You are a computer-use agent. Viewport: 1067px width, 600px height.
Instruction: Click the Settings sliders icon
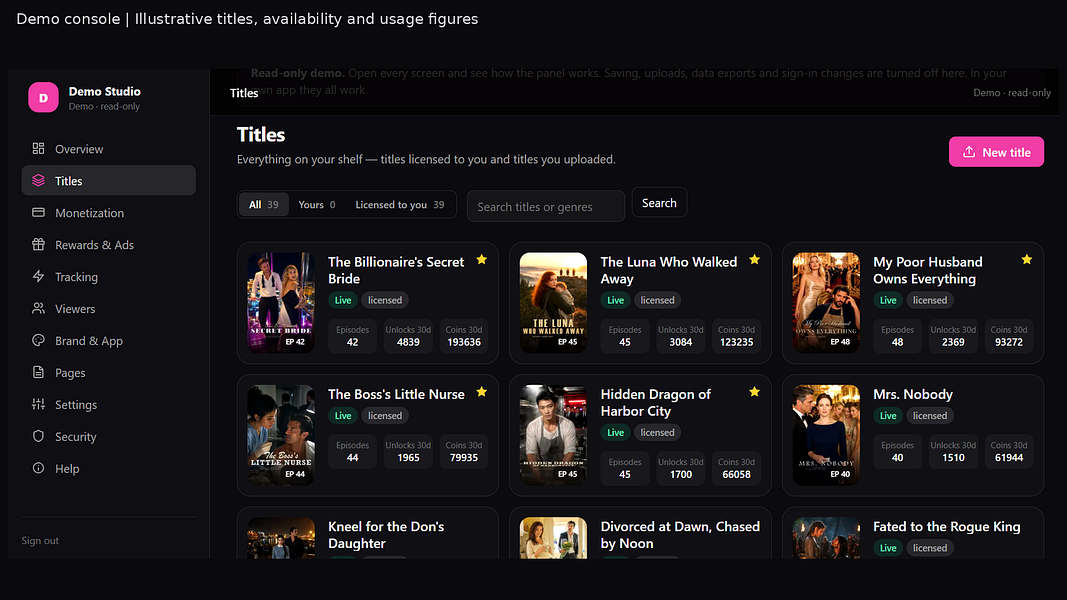(38, 404)
